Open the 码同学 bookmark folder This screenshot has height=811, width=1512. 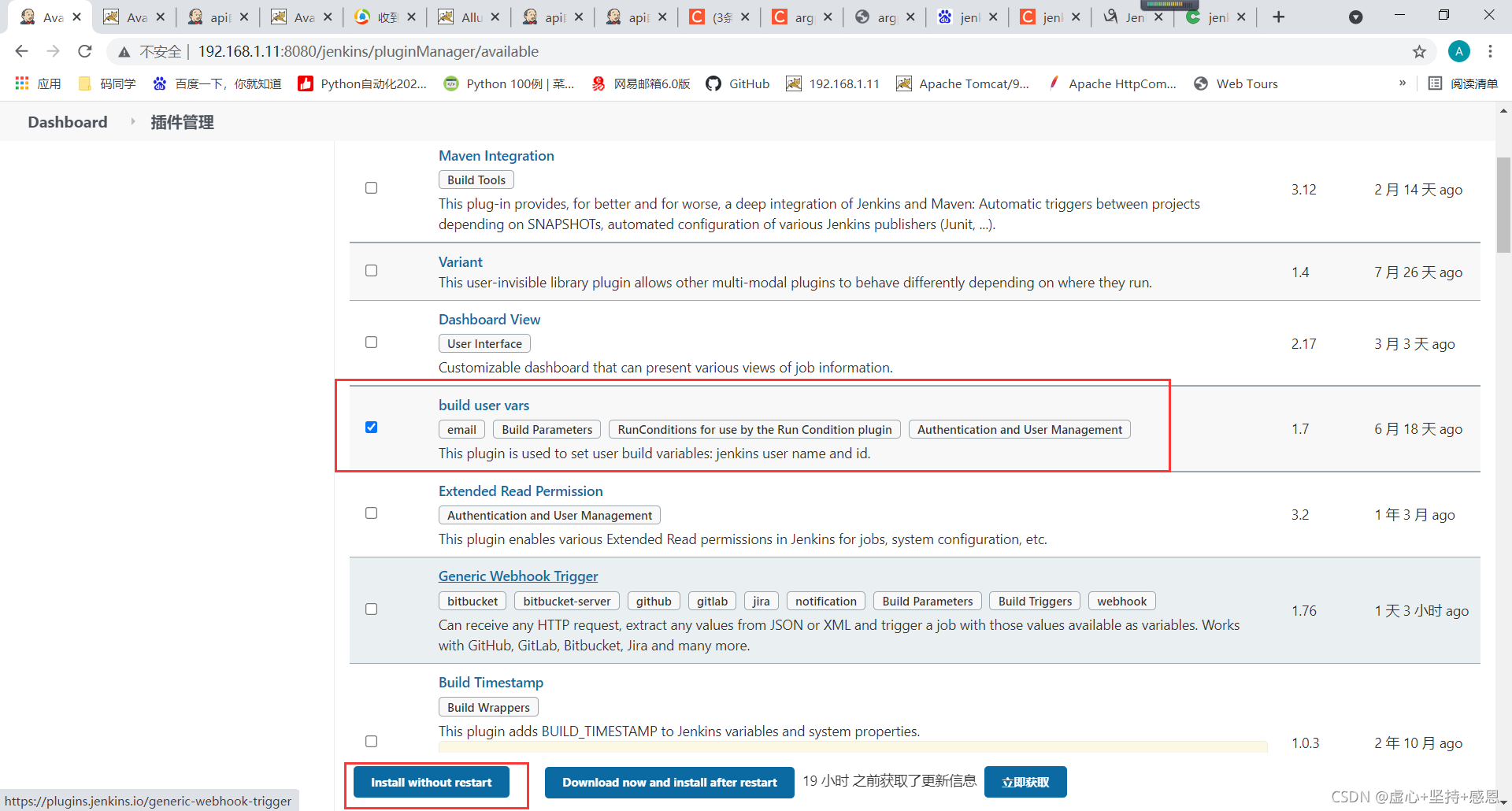click(x=107, y=83)
